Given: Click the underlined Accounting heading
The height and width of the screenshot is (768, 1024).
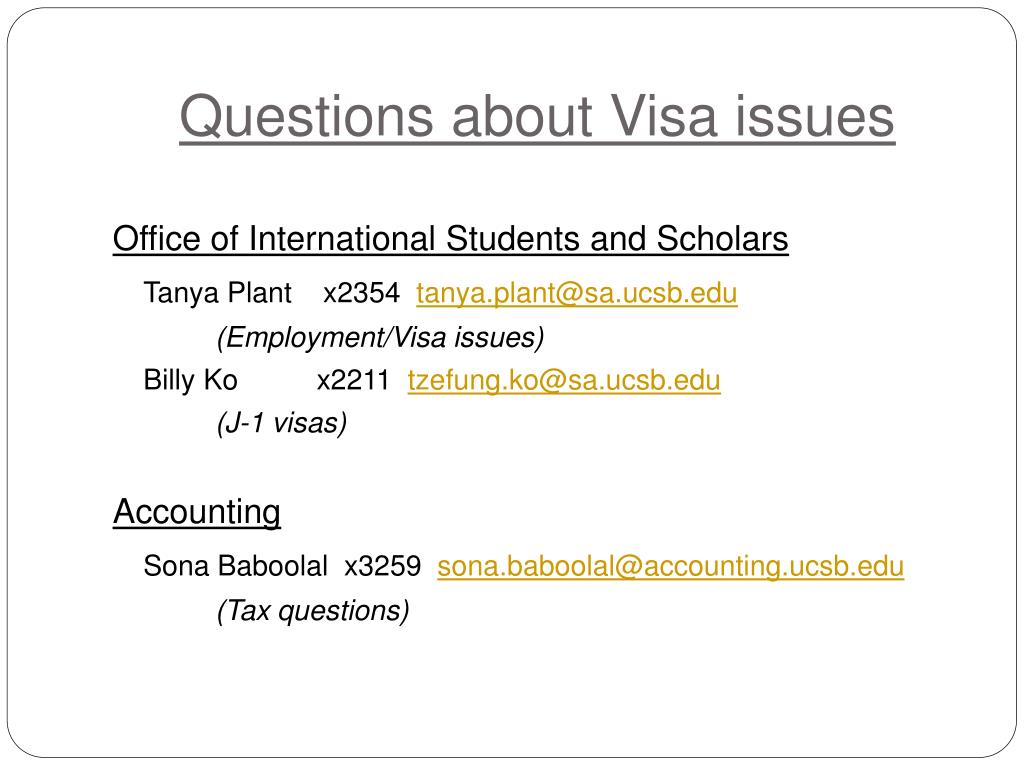Looking at the screenshot, I should pyautogui.click(x=197, y=512).
